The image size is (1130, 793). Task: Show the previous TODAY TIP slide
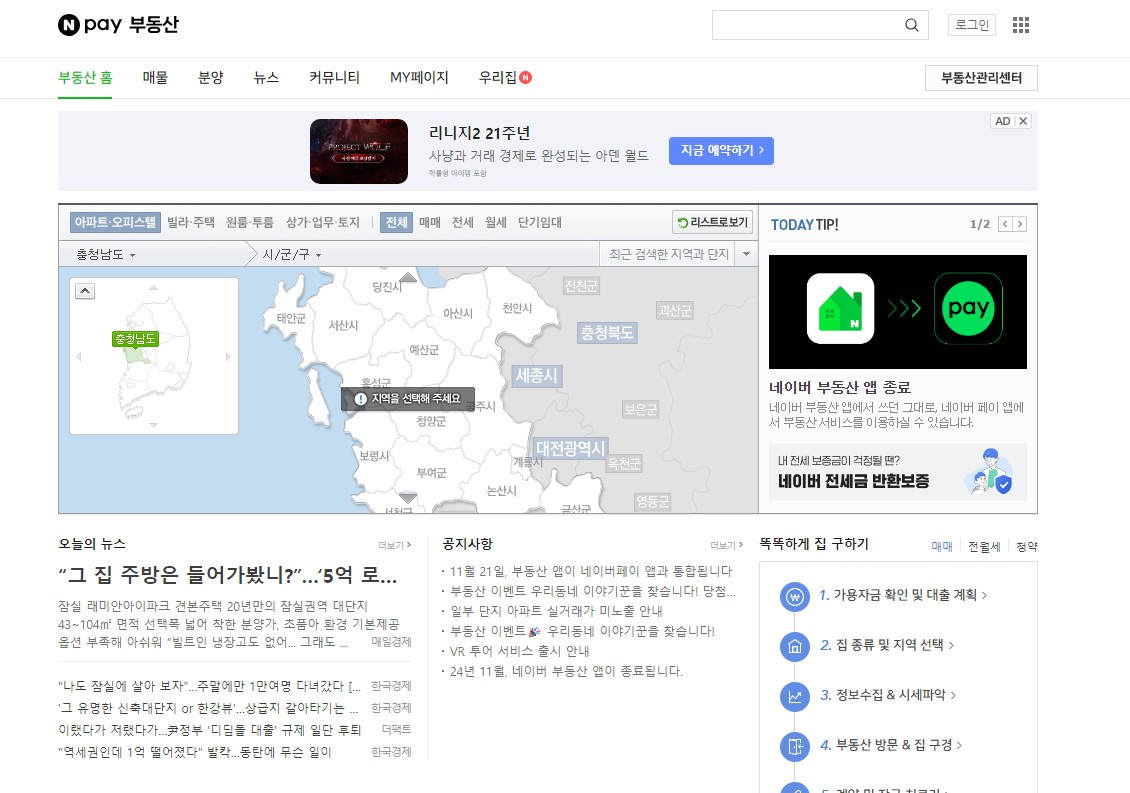pyautogui.click(x=1005, y=224)
